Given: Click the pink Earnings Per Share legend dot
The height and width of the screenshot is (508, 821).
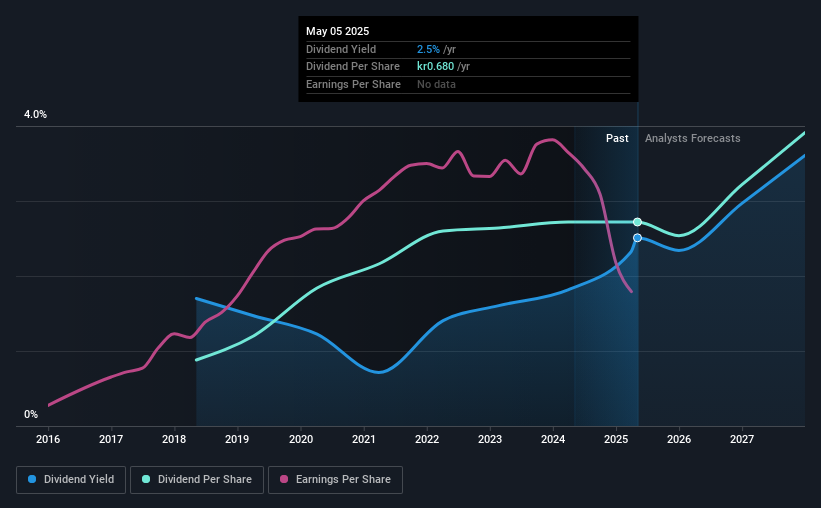Looking at the screenshot, I should pyautogui.click(x=284, y=479).
